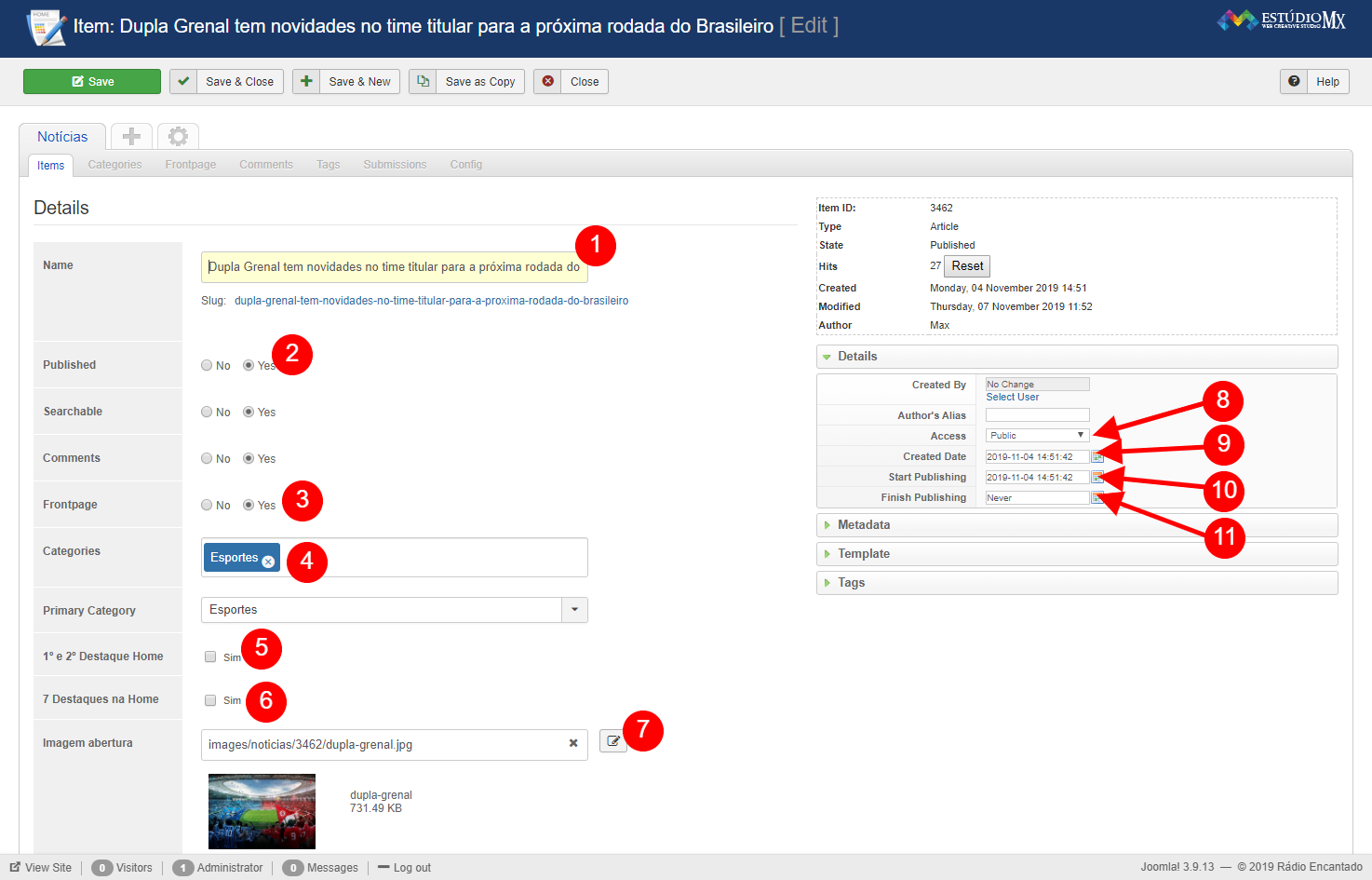This screenshot has width=1372, height=880.
Task: Switch to the Categories tab
Action: (114, 165)
